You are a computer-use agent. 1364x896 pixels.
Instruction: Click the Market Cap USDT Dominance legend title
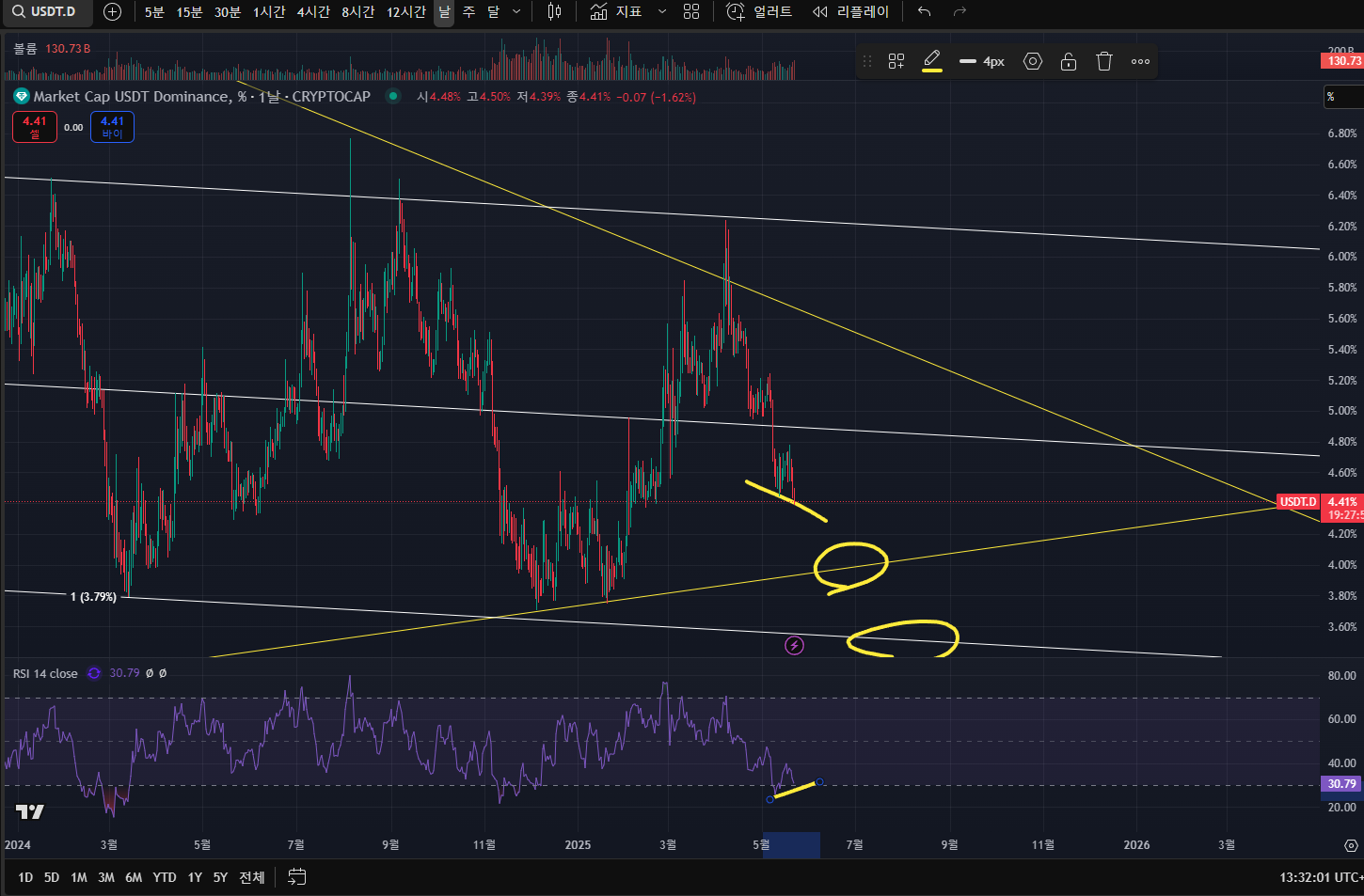[x=202, y=96]
